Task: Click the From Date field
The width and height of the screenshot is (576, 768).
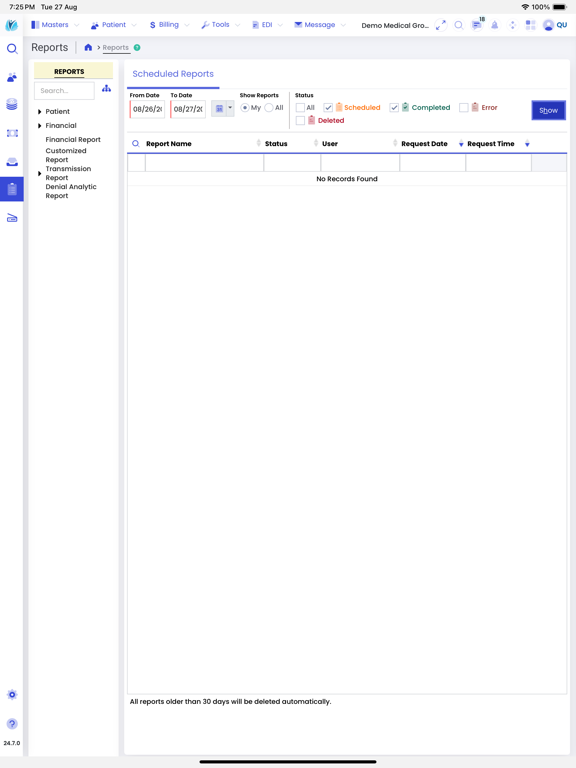Action: tap(147, 109)
